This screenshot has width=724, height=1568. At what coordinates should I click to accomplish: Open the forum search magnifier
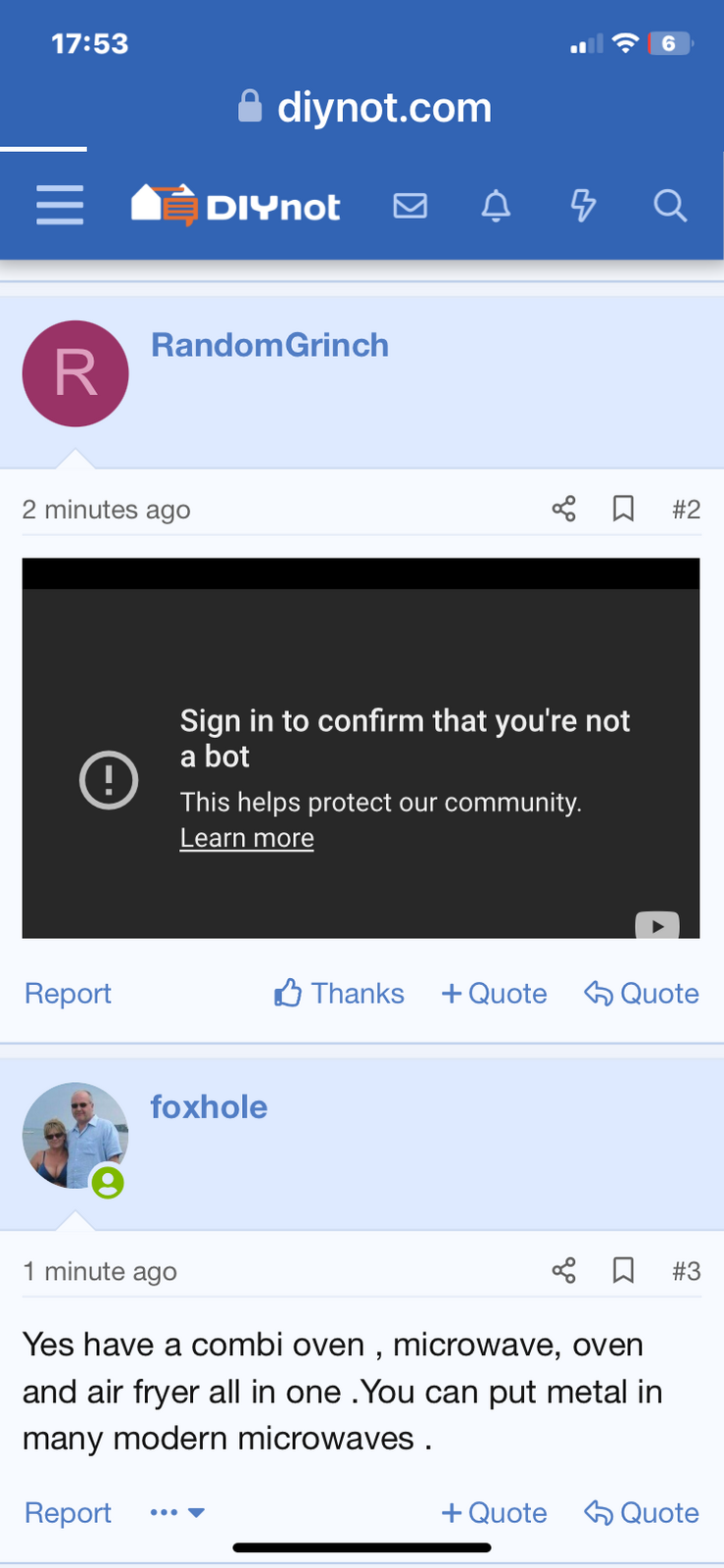point(670,206)
